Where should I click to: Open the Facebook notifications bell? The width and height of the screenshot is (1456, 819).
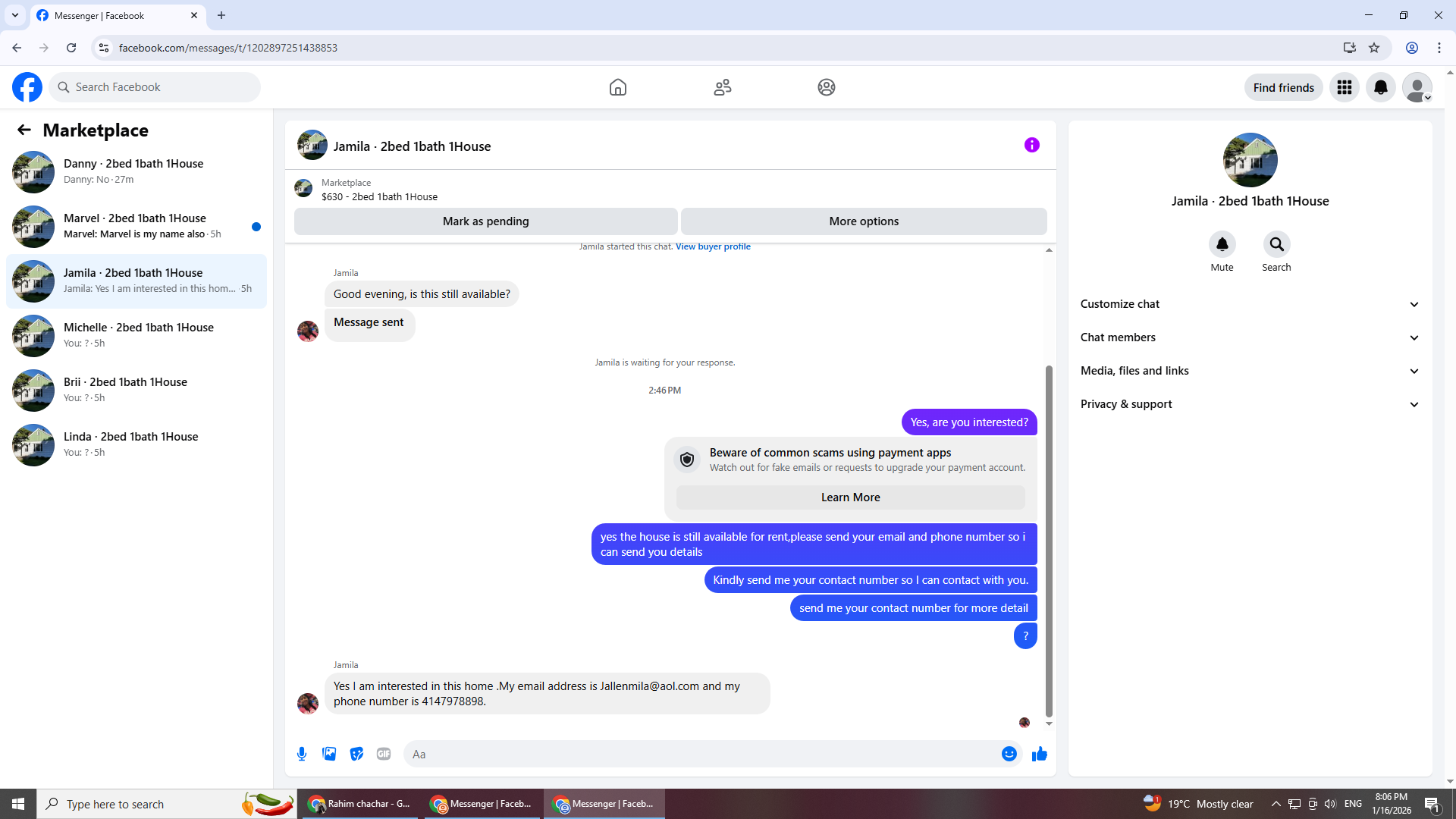click(x=1380, y=88)
